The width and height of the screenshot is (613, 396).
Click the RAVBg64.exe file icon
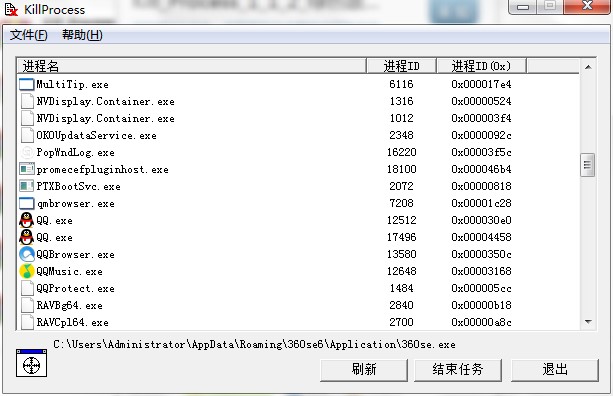27,305
